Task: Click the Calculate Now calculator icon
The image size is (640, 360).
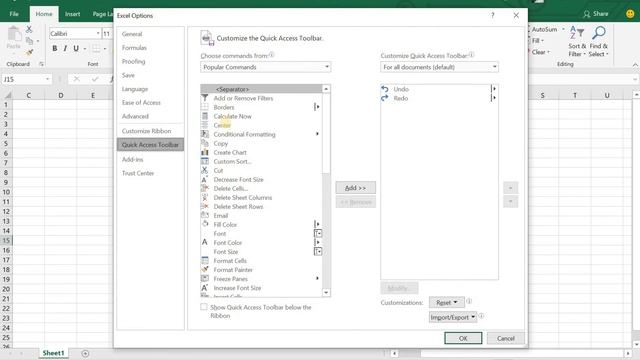Action: coord(205,116)
